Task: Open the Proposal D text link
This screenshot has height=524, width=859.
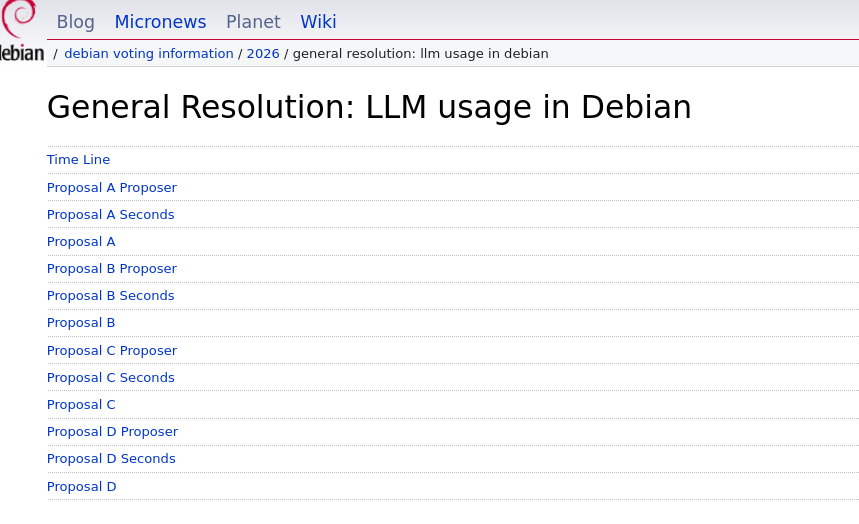Action: click(x=82, y=487)
